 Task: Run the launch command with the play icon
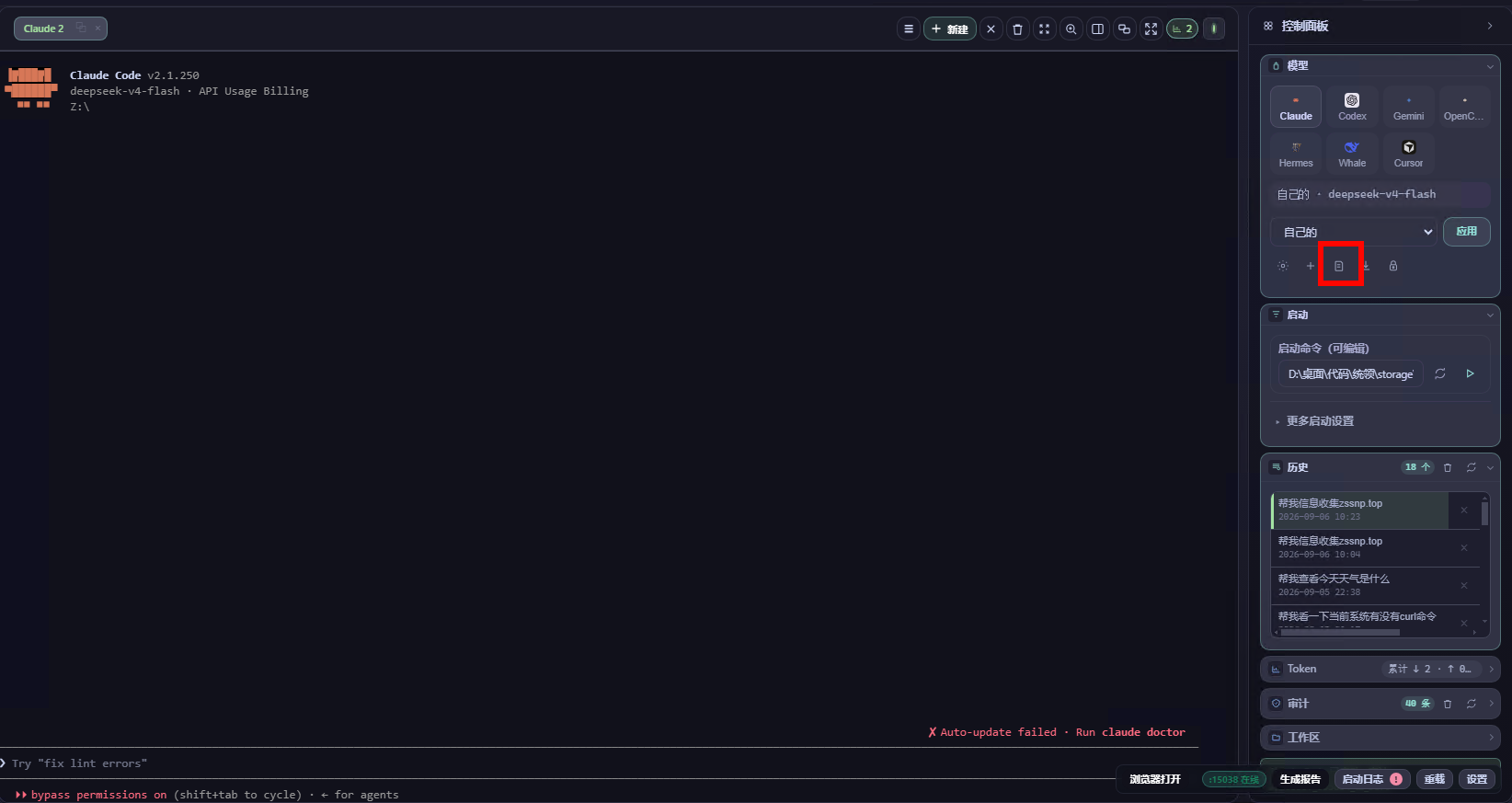point(1470,373)
